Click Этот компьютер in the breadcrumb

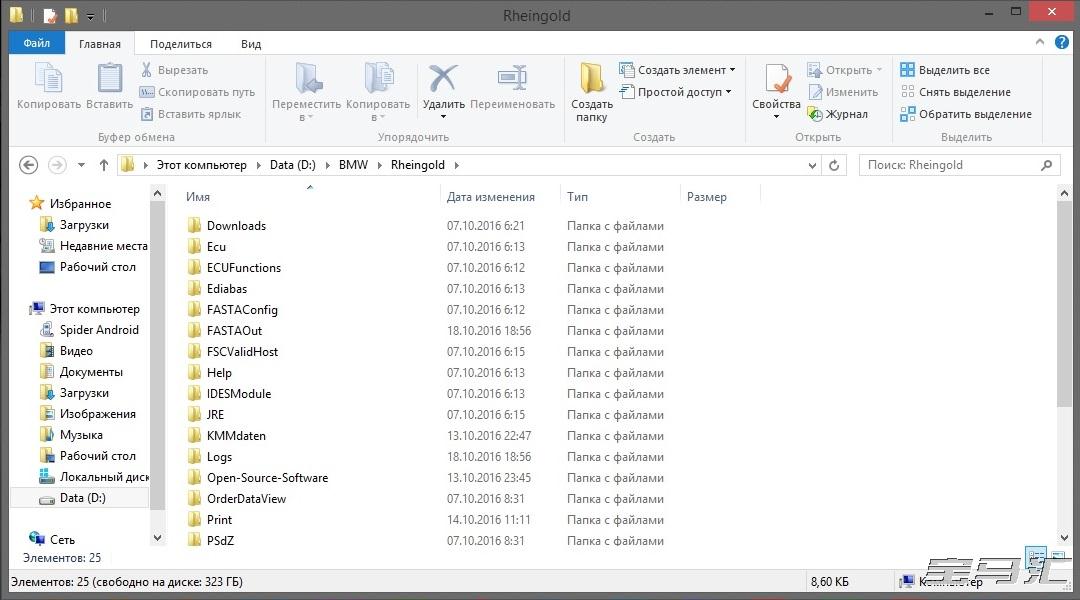pyautogui.click(x=201, y=165)
